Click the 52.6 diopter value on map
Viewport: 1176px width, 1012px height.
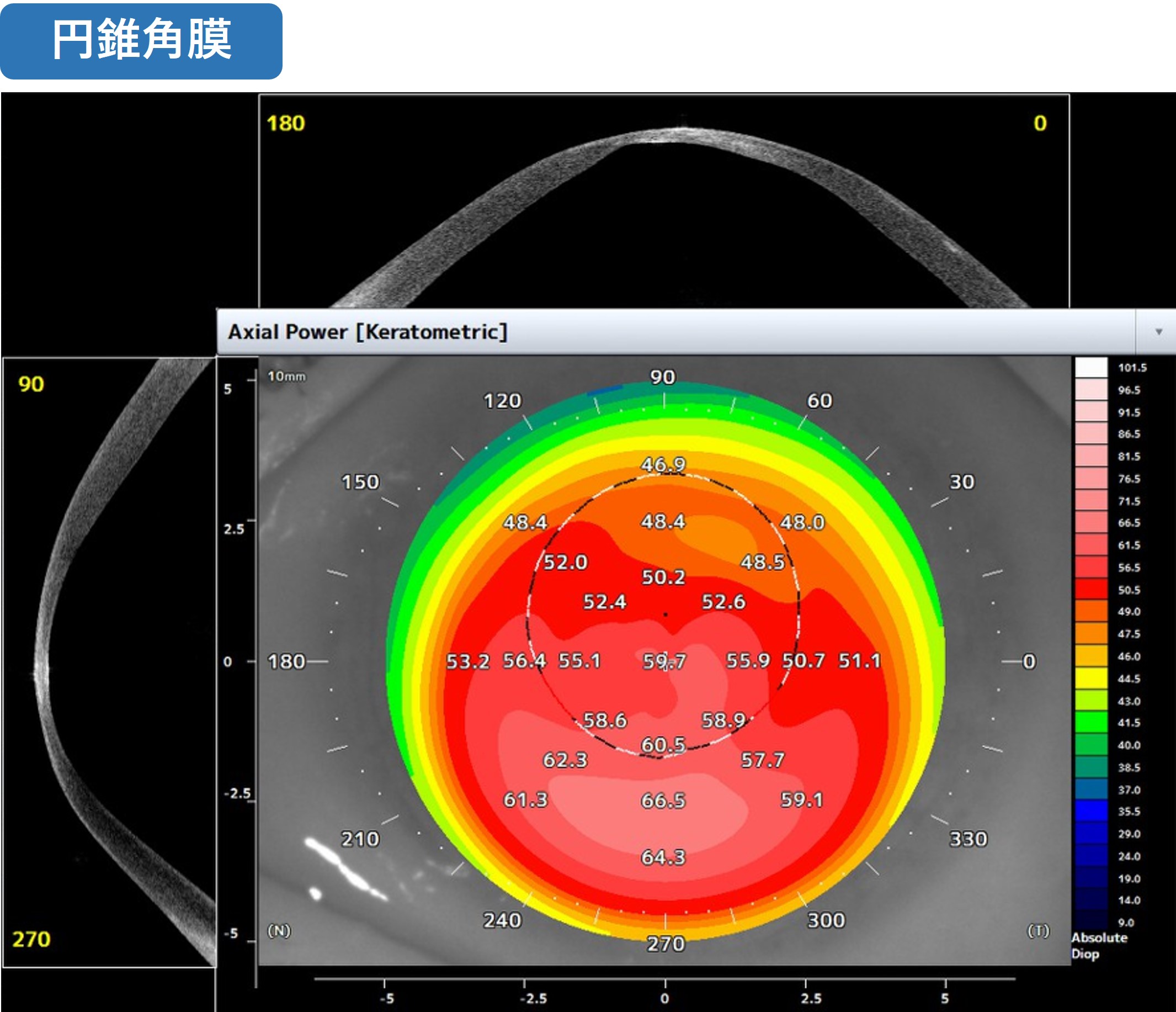[723, 601]
